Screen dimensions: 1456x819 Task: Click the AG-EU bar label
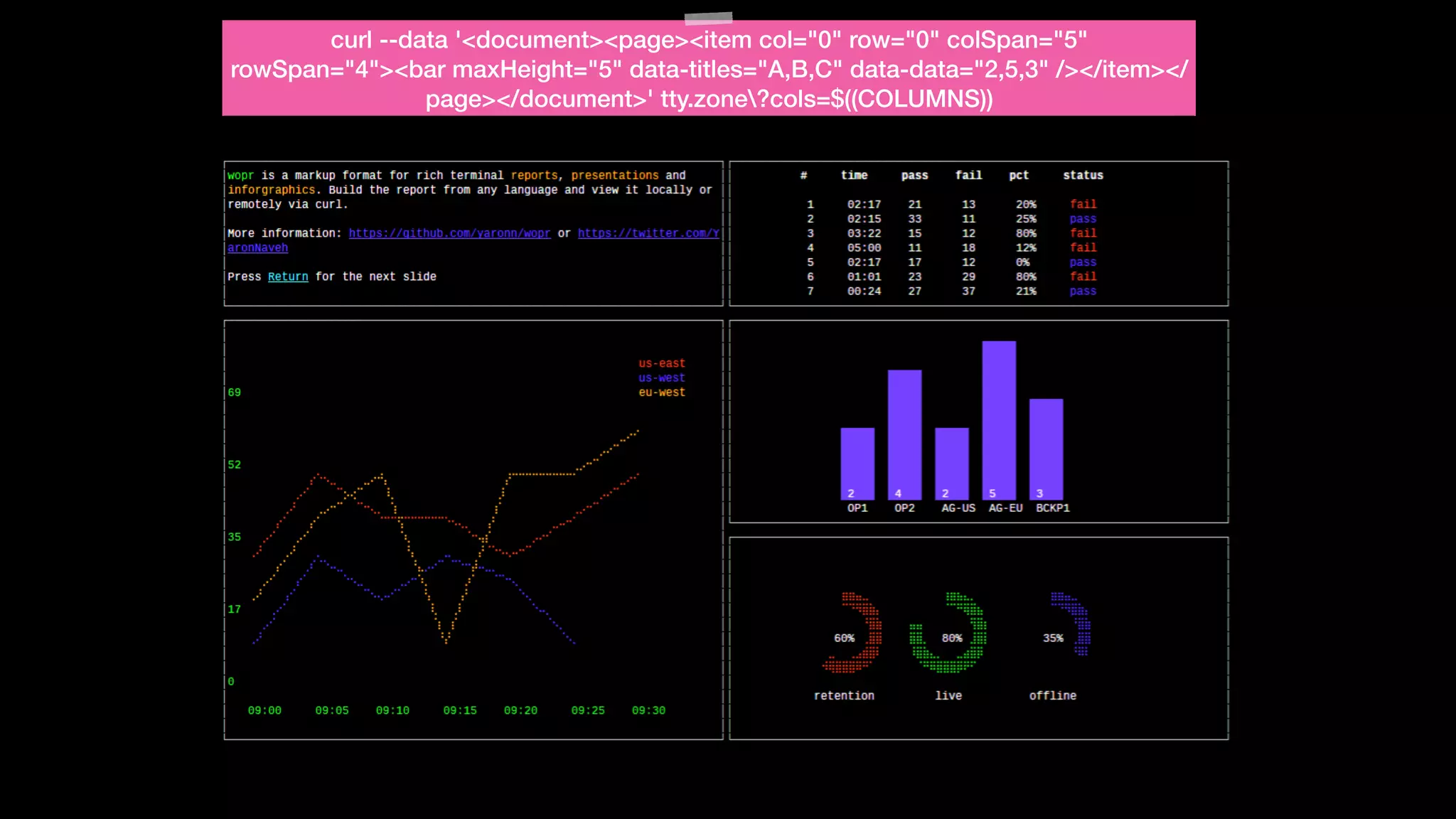[x=1005, y=508]
